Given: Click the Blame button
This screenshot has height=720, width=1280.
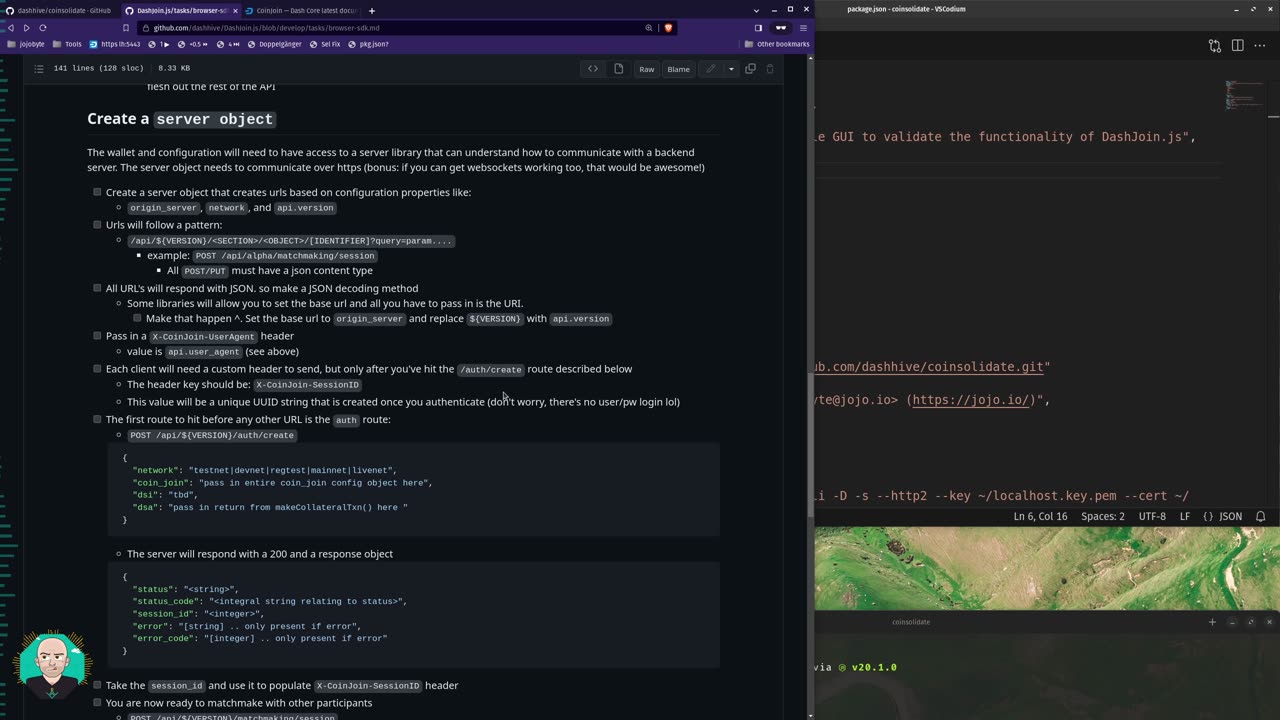Looking at the screenshot, I should 678,69.
